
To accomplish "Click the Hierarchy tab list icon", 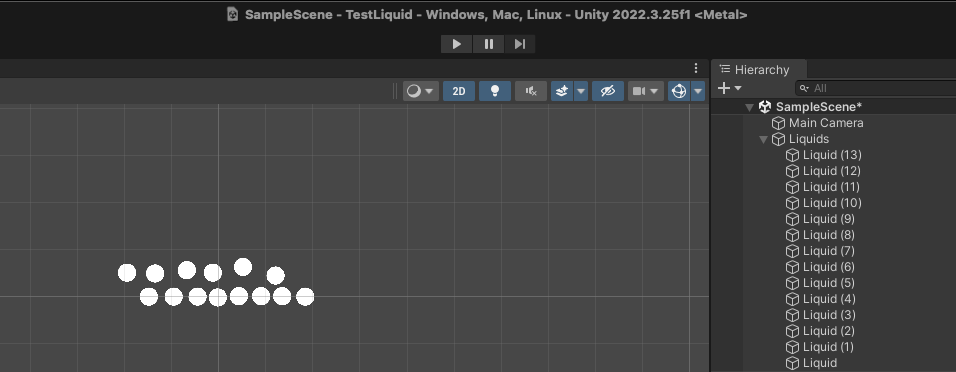I will pos(725,69).
